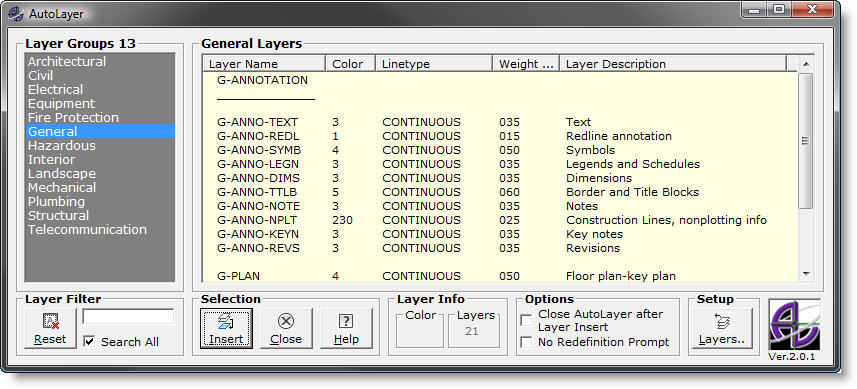Open Help from the Selection group

[x=346, y=328]
